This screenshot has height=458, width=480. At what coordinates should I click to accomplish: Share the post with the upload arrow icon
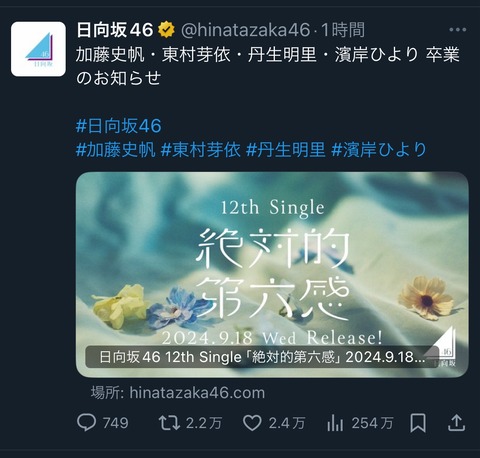tap(456, 423)
